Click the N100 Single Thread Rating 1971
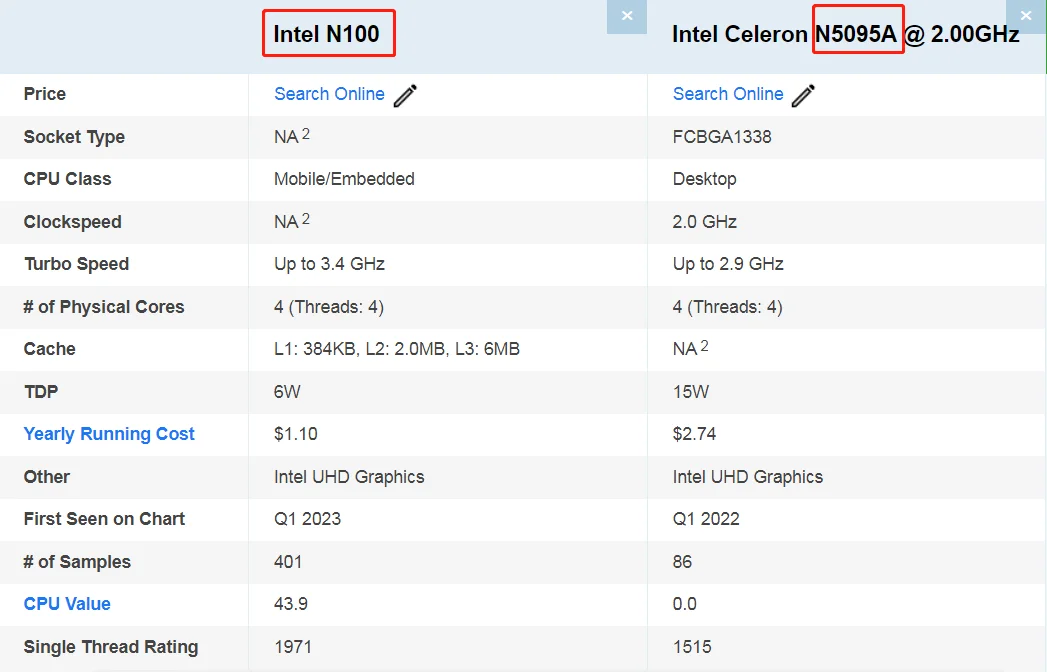 [x=293, y=647]
